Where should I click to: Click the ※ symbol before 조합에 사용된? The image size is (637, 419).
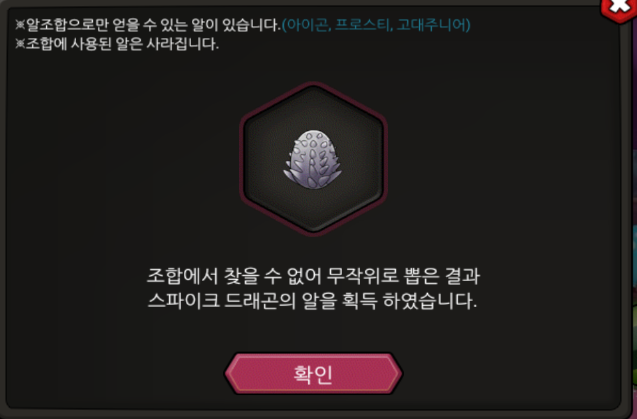click(20, 43)
